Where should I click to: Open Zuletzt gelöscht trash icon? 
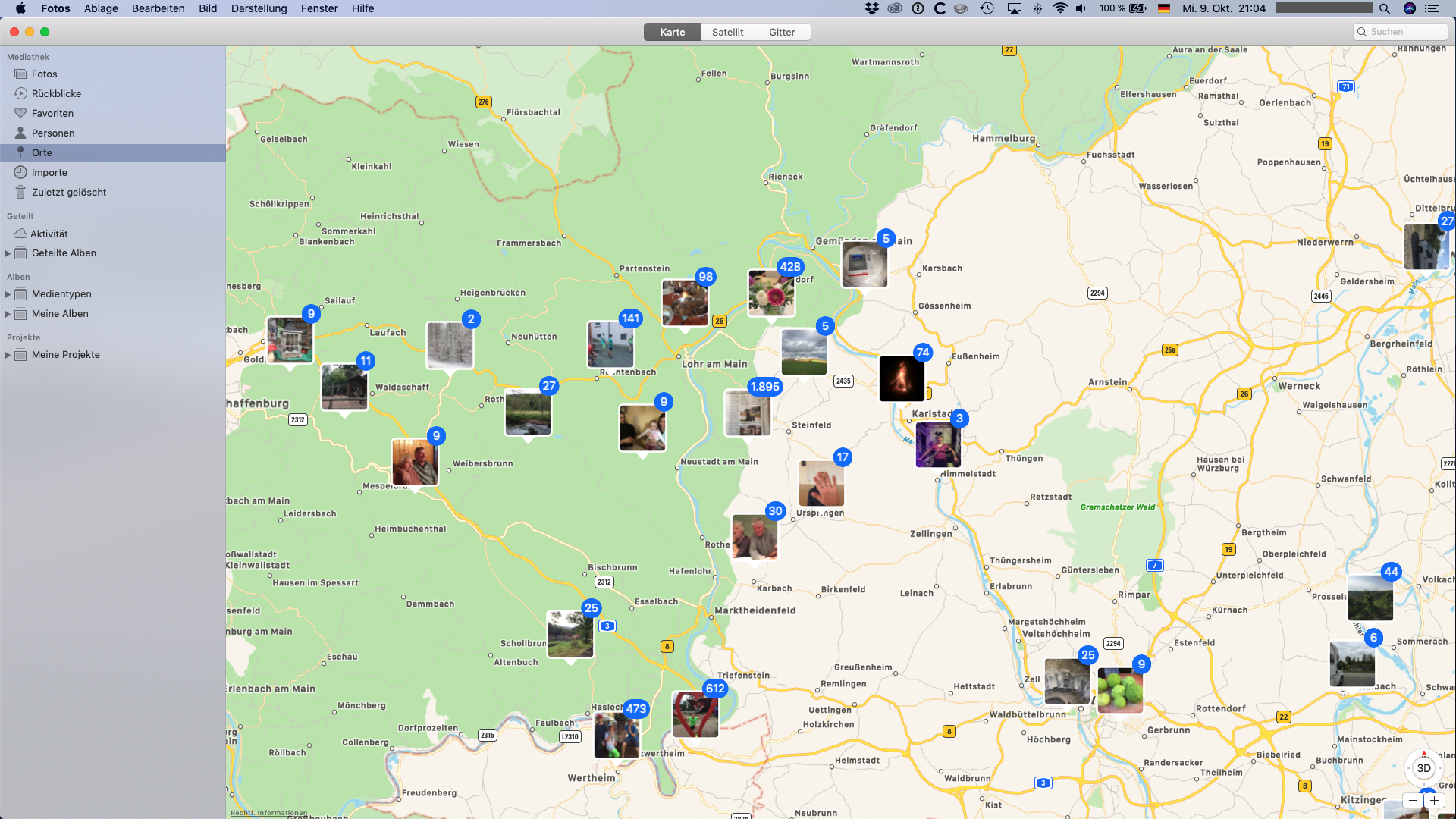(x=20, y=192)
